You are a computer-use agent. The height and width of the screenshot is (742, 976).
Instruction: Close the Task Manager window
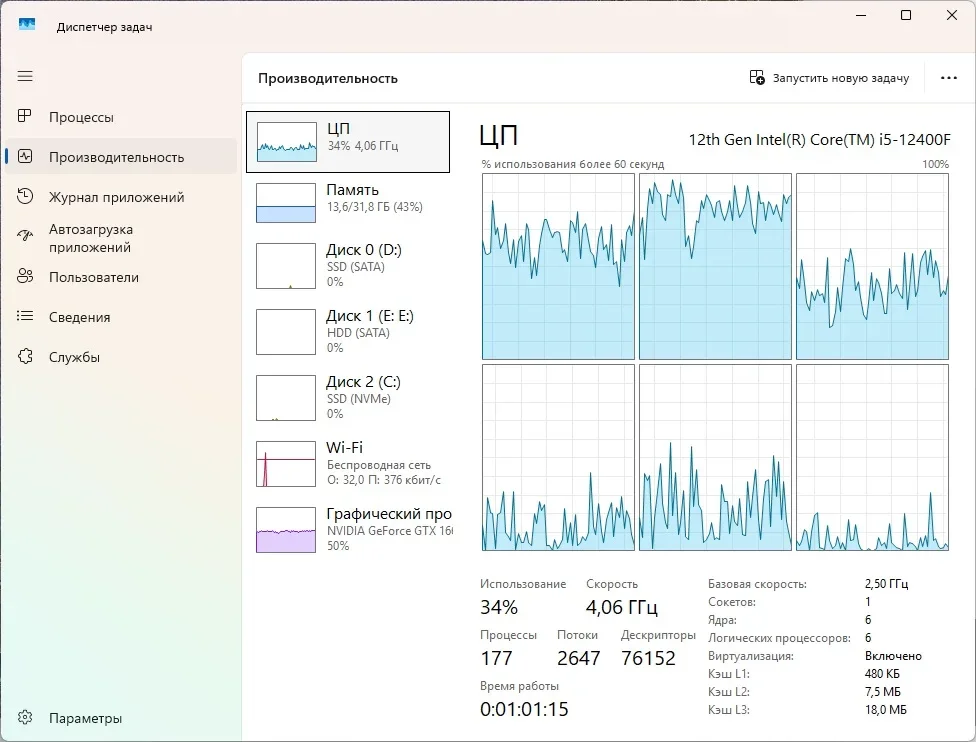pyautogui.click(x=952, y=15)
